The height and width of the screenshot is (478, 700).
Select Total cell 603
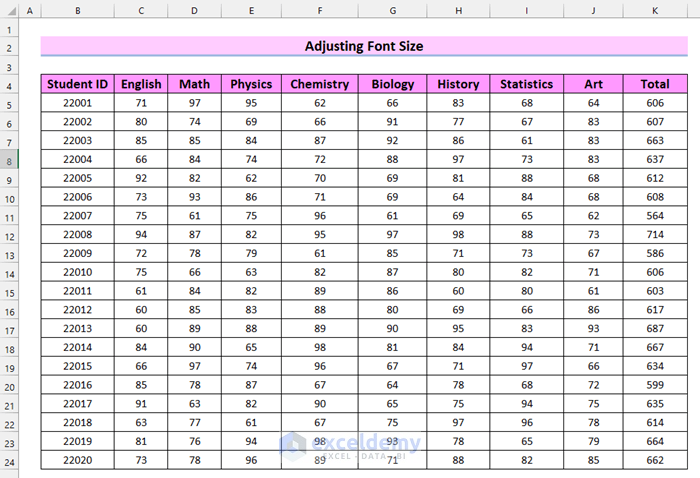point(655,291)
